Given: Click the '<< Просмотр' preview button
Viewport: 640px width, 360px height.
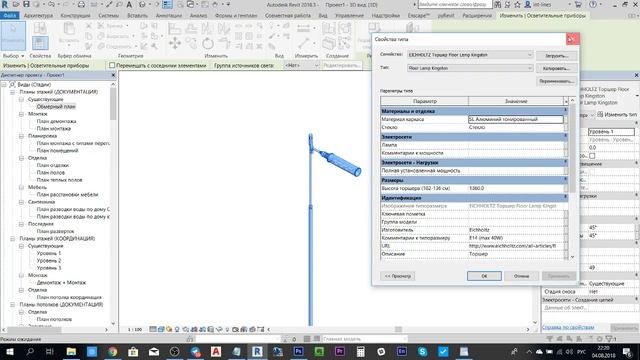Looking at the screenshot, I should [398, 276].
